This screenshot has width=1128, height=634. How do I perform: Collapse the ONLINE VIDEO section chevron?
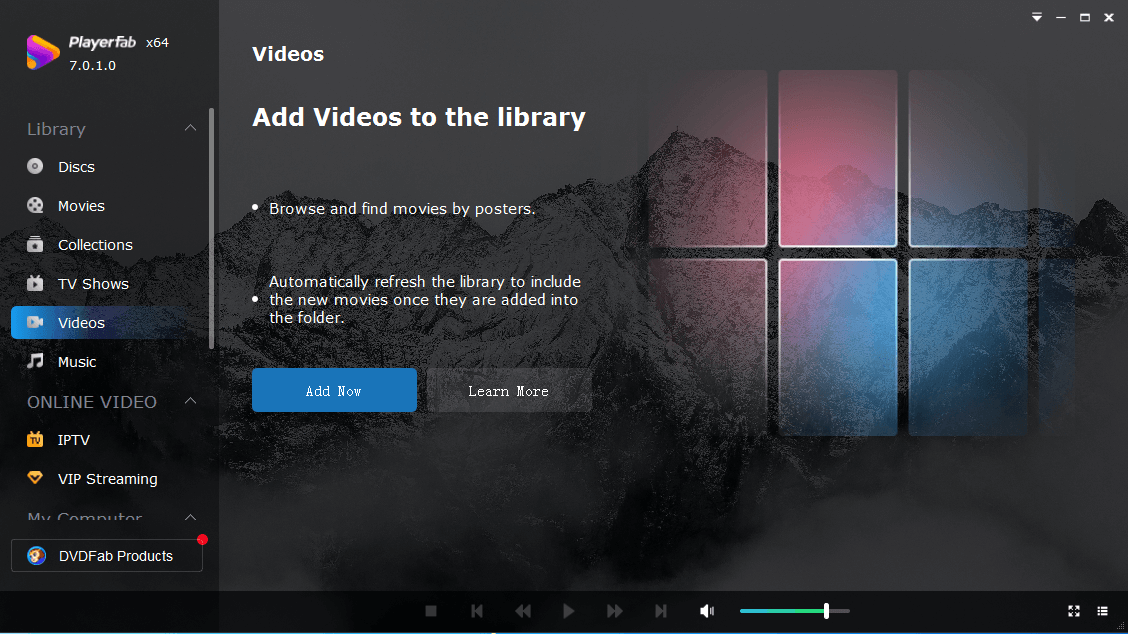click(x=190, y=401)
